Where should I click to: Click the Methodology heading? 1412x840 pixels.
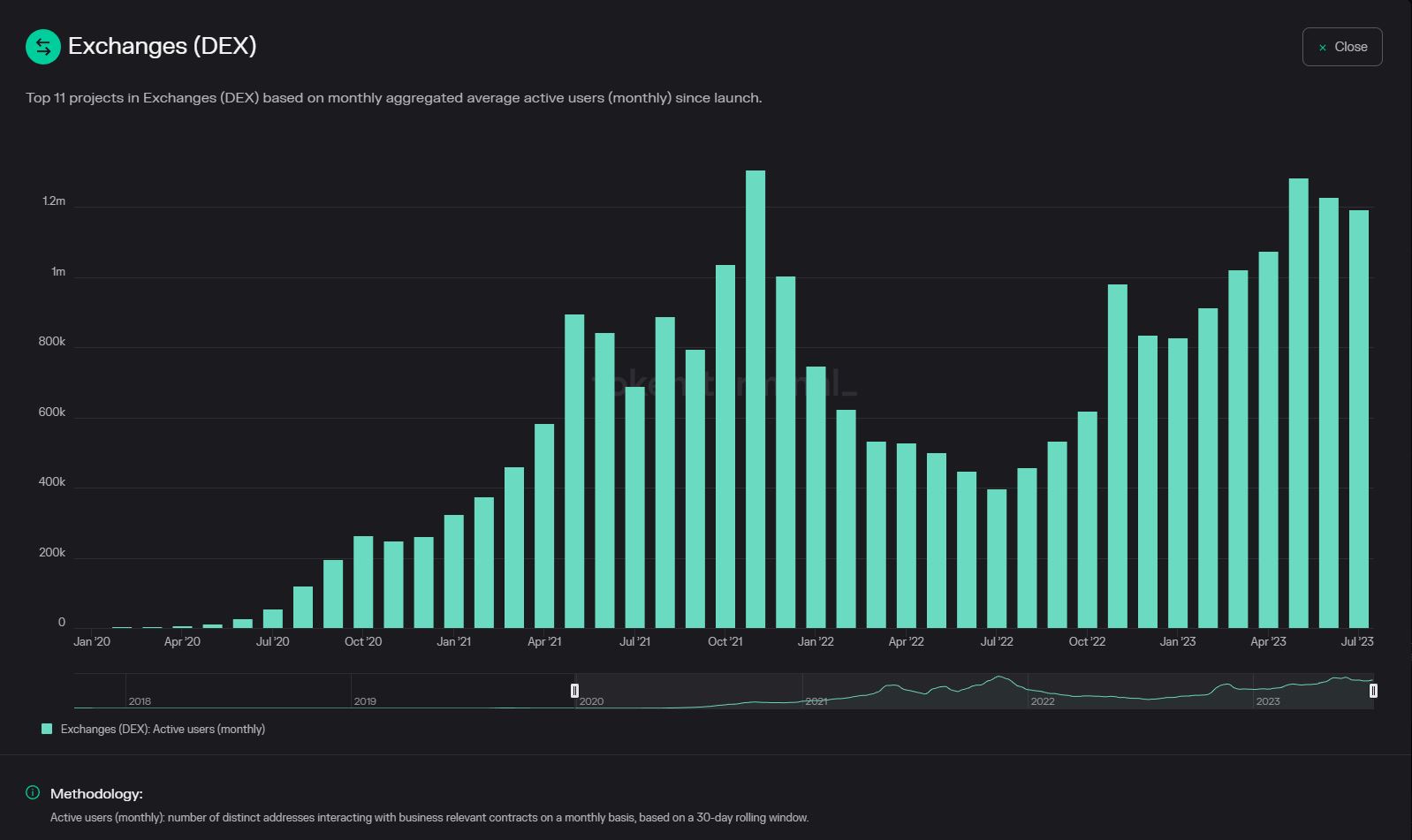click(96, 793)
